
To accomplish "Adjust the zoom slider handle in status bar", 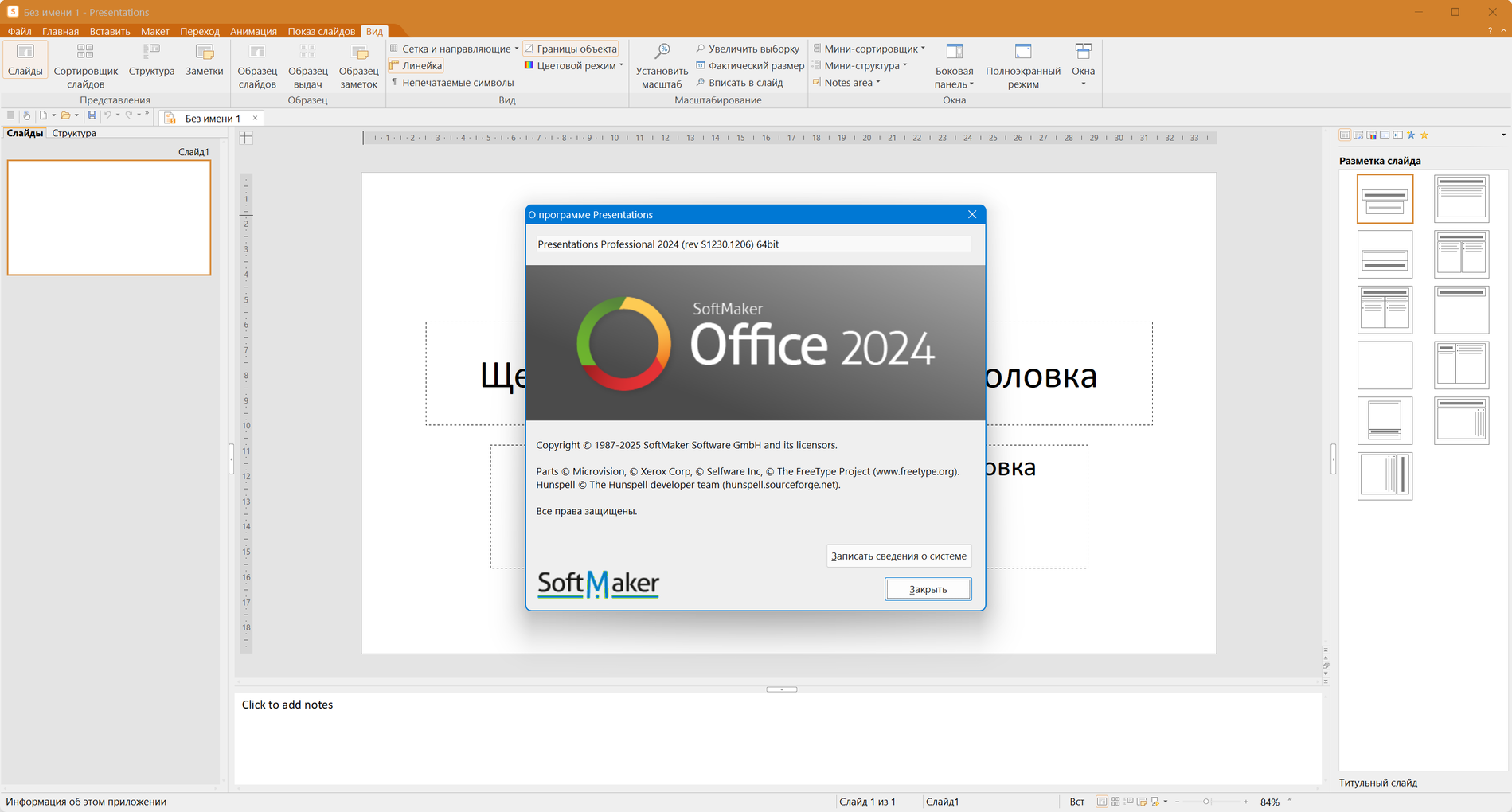I will coord(1206,802).
